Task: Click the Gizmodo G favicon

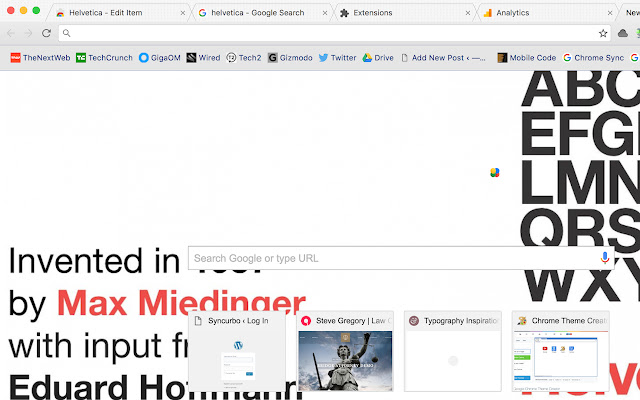Action: (272, 58)
